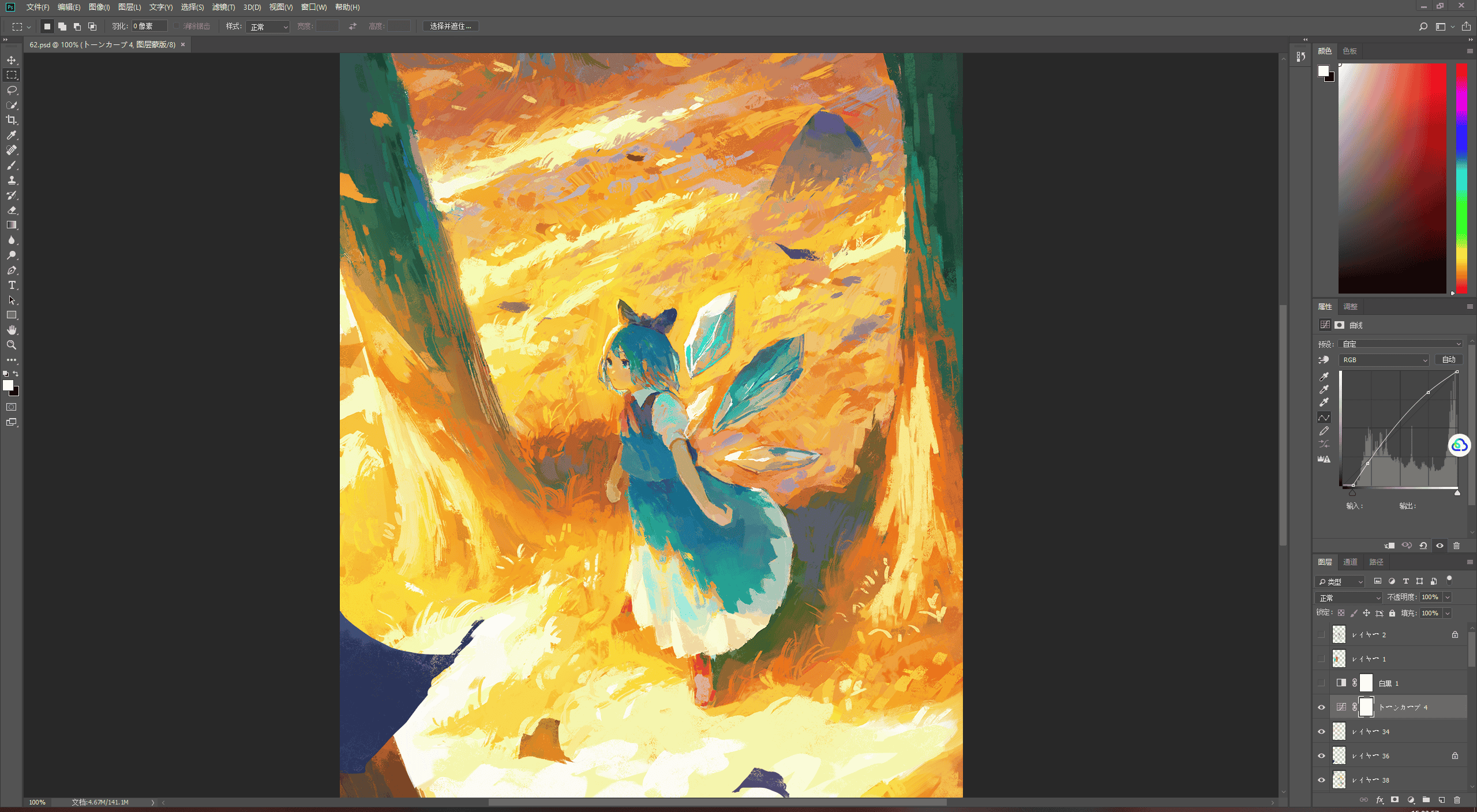This screenshot has height=812, width=1477.
Task: Select the Eraser tool
Action: pos(12,210)
